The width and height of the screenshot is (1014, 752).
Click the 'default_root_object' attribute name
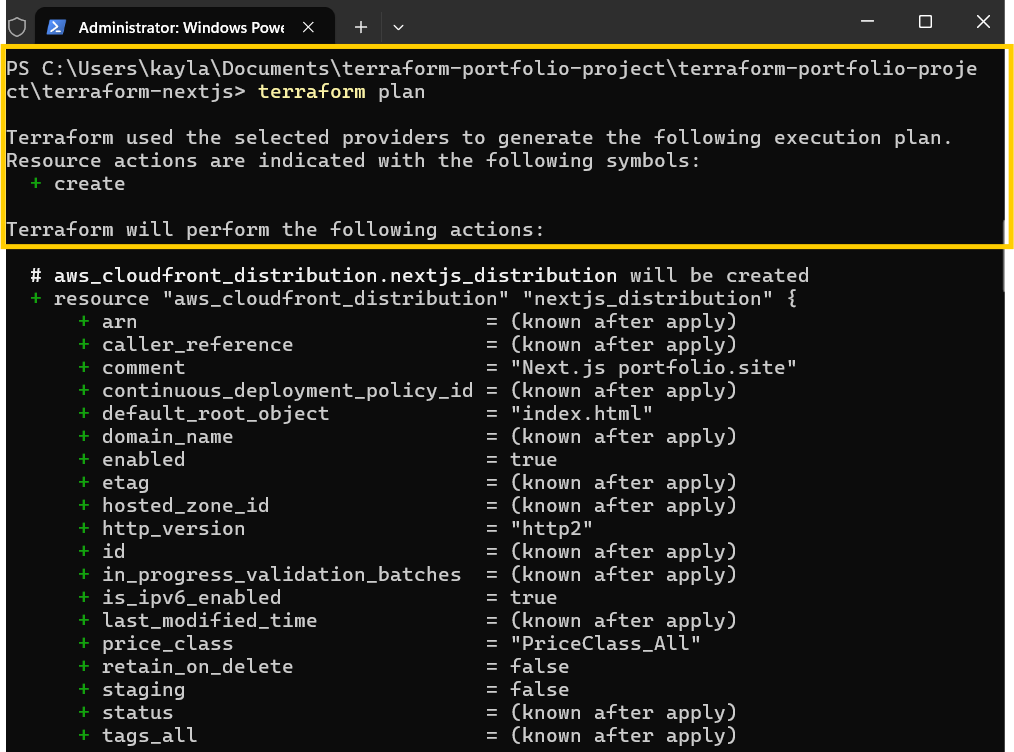[x=215, y=413]
